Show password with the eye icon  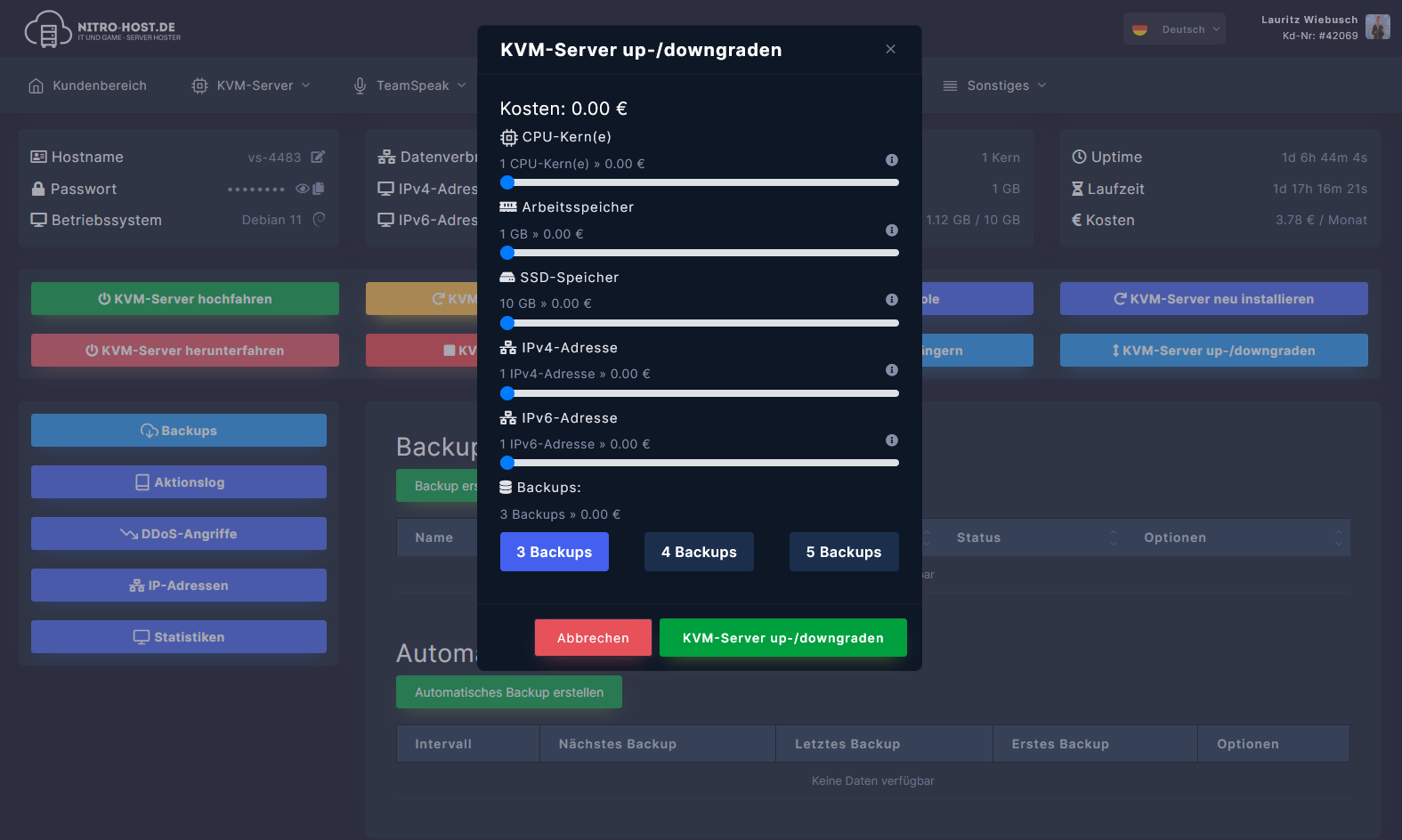click(303, 189)
